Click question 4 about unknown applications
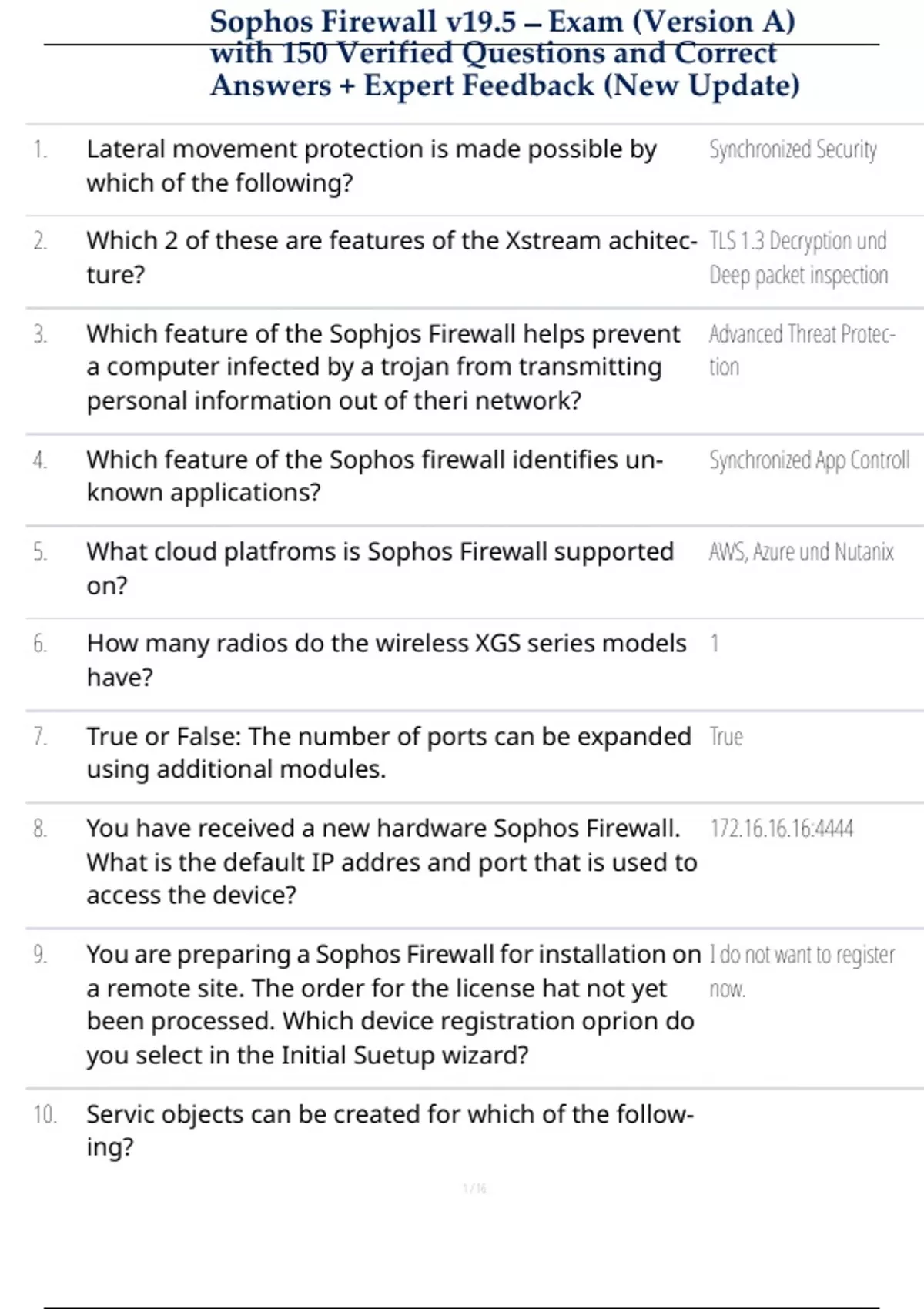The width and height of the screenshot is (924, 1309). pos(374,476)
